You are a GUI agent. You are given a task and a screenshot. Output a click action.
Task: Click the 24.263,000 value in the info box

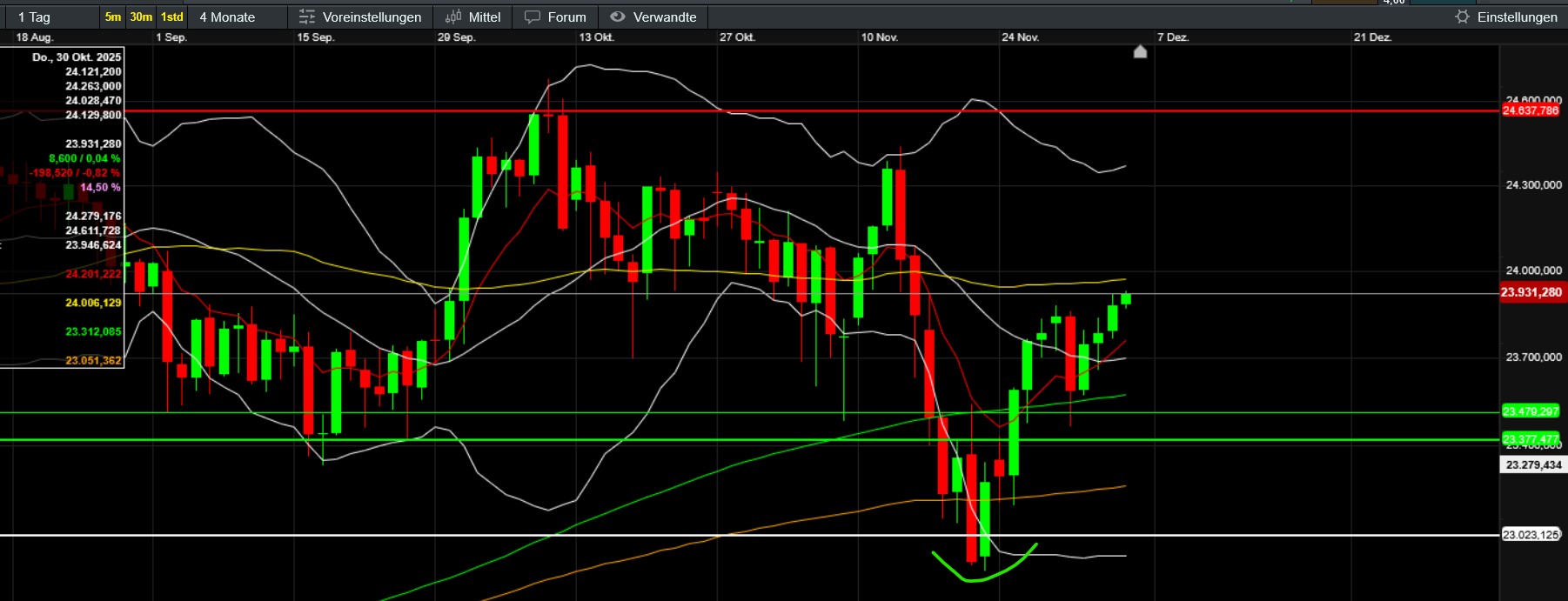click(x=93, y=86)
